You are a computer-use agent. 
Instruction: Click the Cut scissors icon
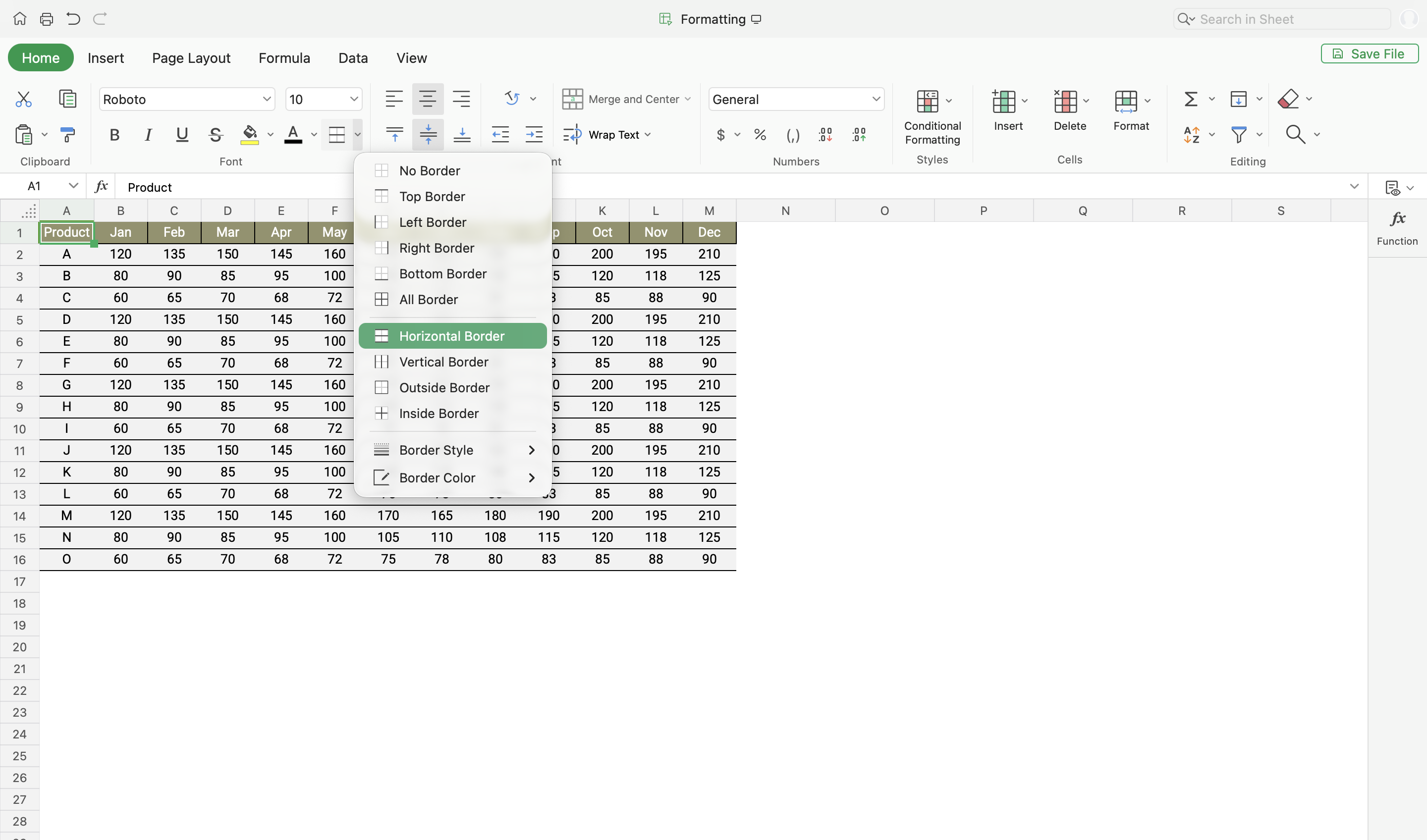pos(23,100)
